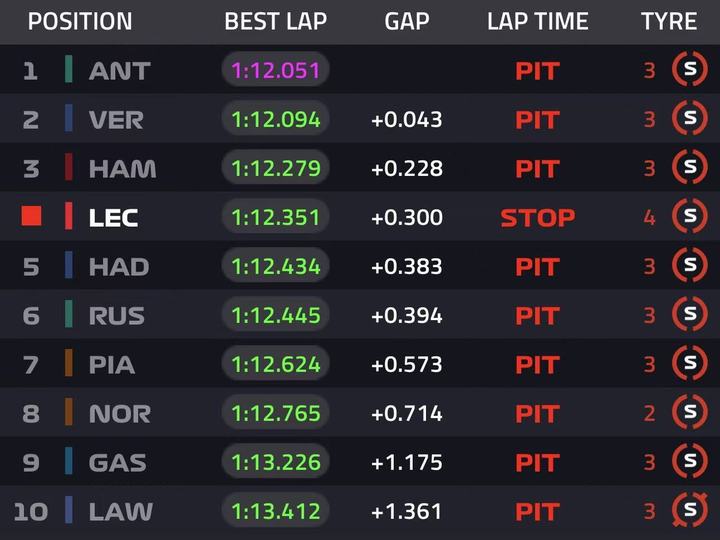Select the RUS driver row name
720x540 pixels.
click(x=117, y=316)
